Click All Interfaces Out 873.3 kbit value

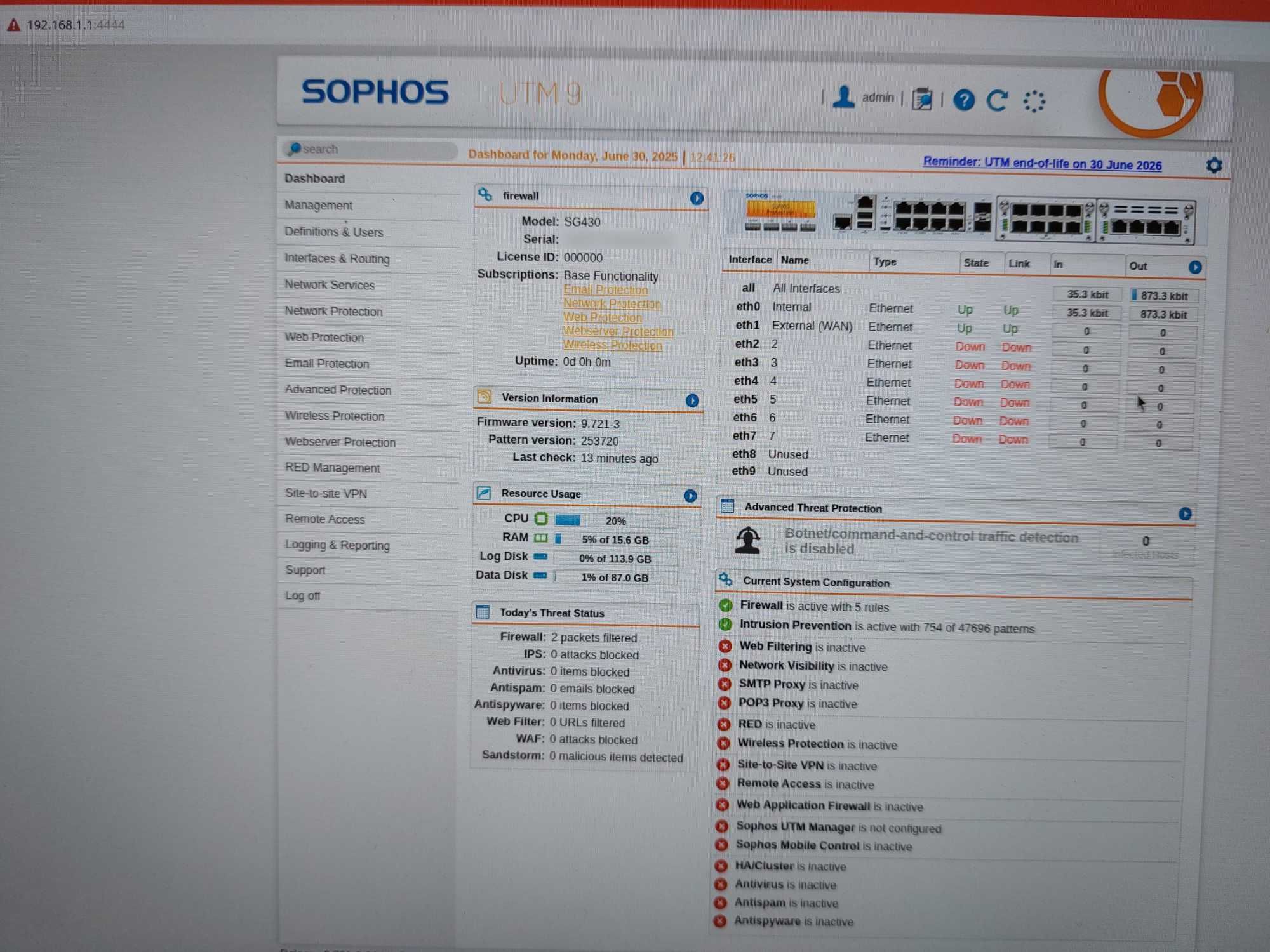pyautogui.click(x=1163, y=296)
